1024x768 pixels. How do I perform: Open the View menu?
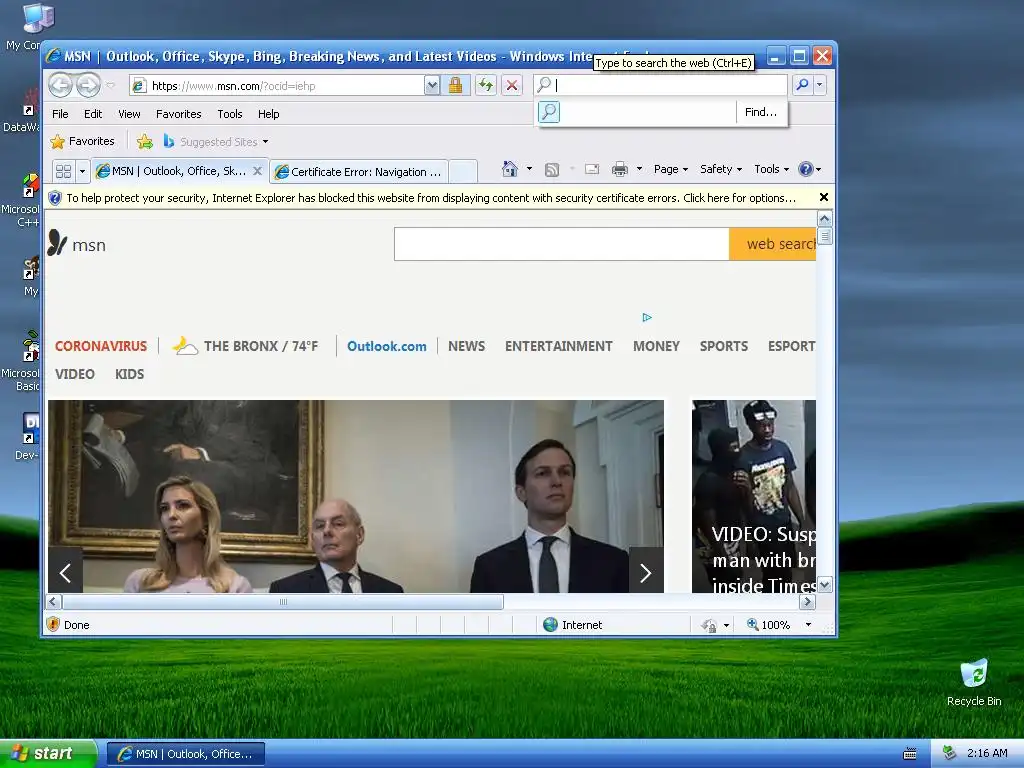(129, 114)
